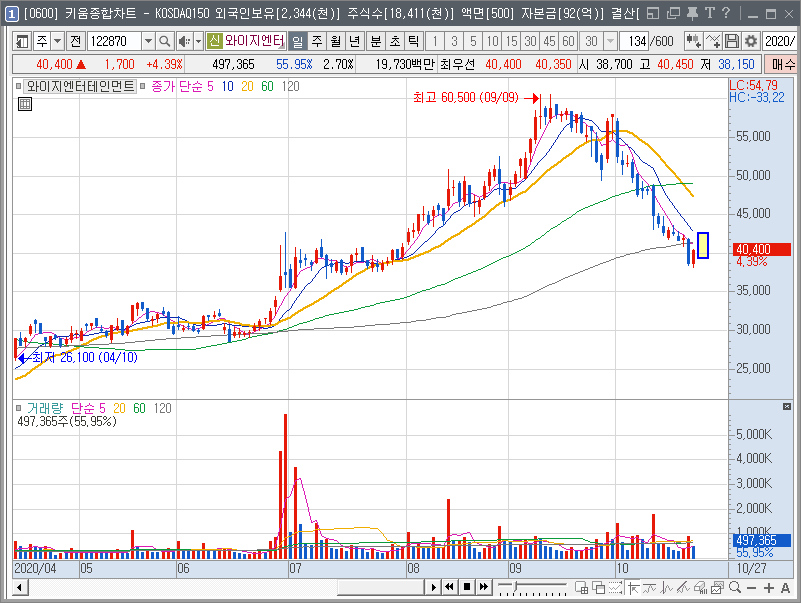Select interval 1 in the number row
Image resolution: width=801 pixels, height=603 pixels.
(x=435, y=41)
